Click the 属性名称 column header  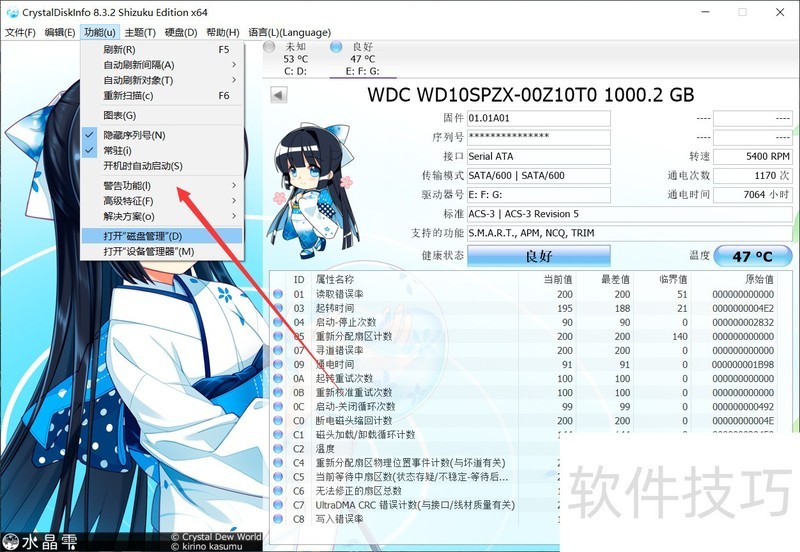(334, 279)
